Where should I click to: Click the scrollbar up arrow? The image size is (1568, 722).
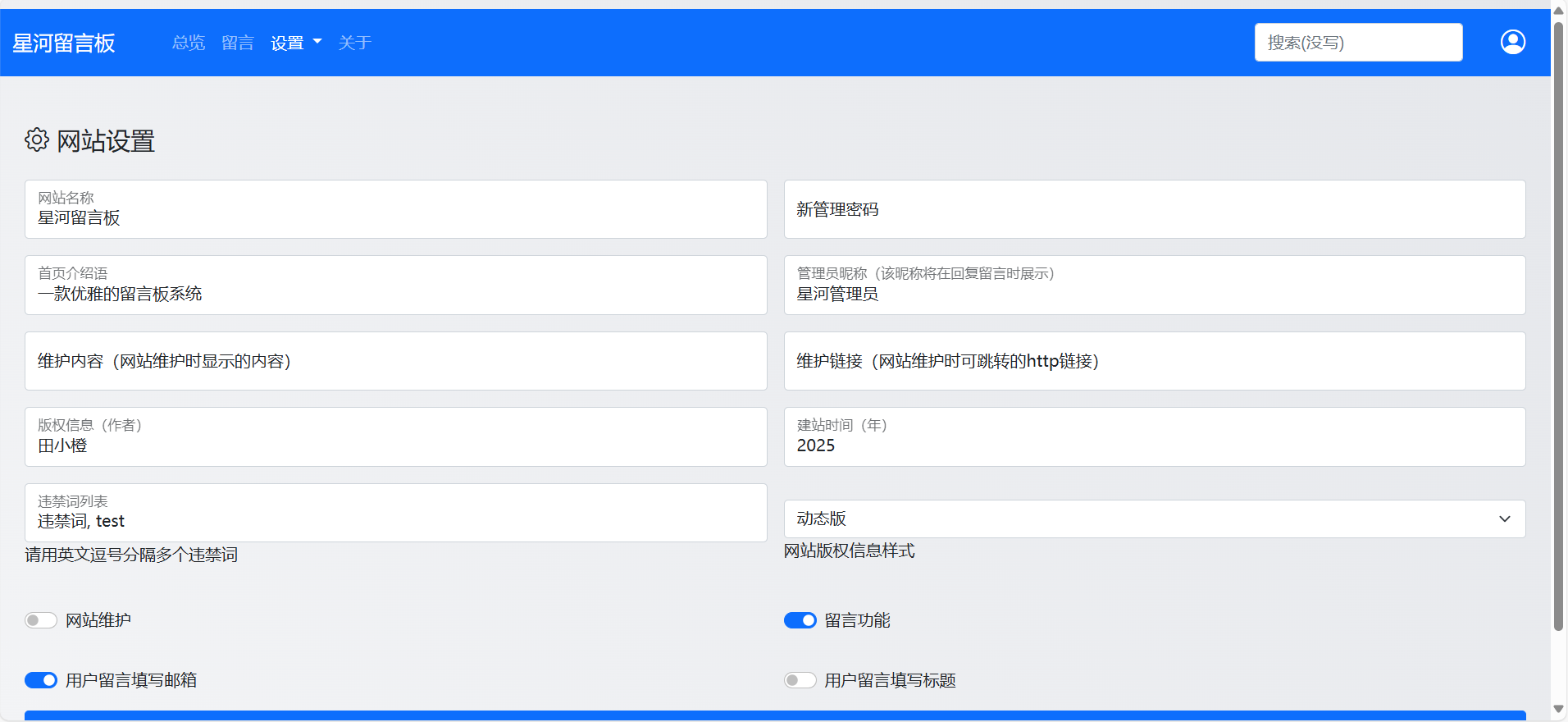click(1559, 11)
